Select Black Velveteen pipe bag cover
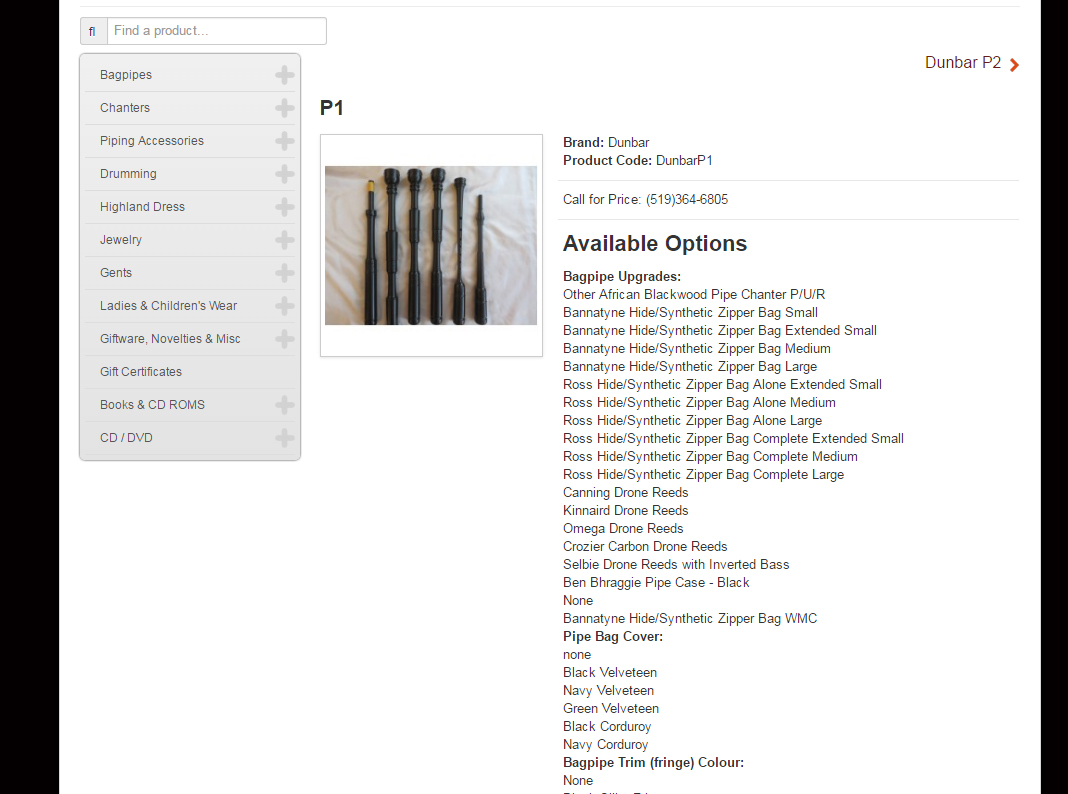The width and height of the screenshot is (1068, 794). tap(610, 673)
